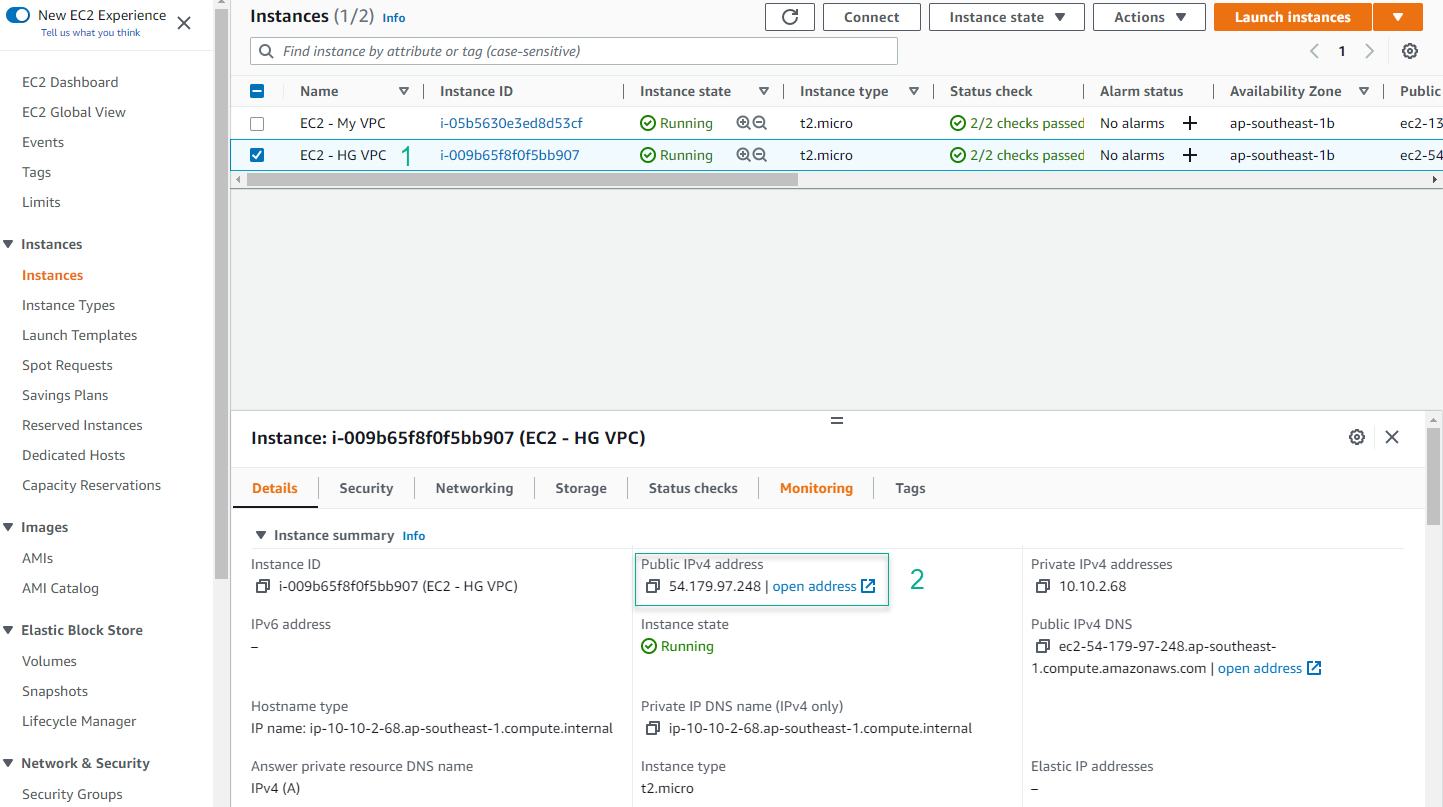Collapse Network & Security sidebar section

(9, 763)
